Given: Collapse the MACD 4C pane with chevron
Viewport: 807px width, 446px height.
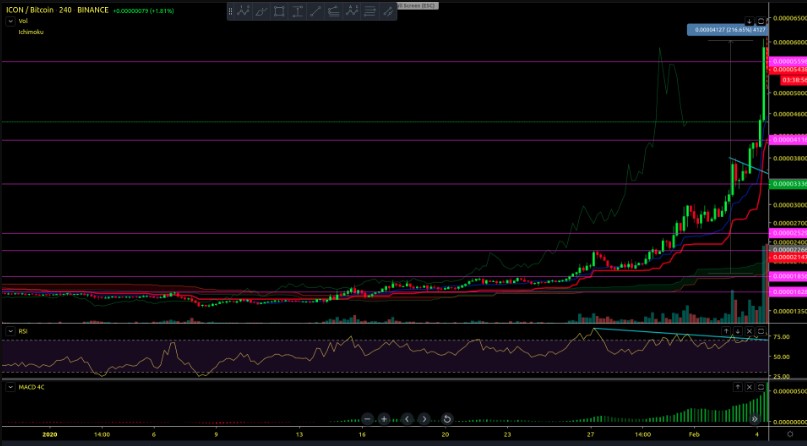Looking at the screenshot, I should (x=9, y=386).
